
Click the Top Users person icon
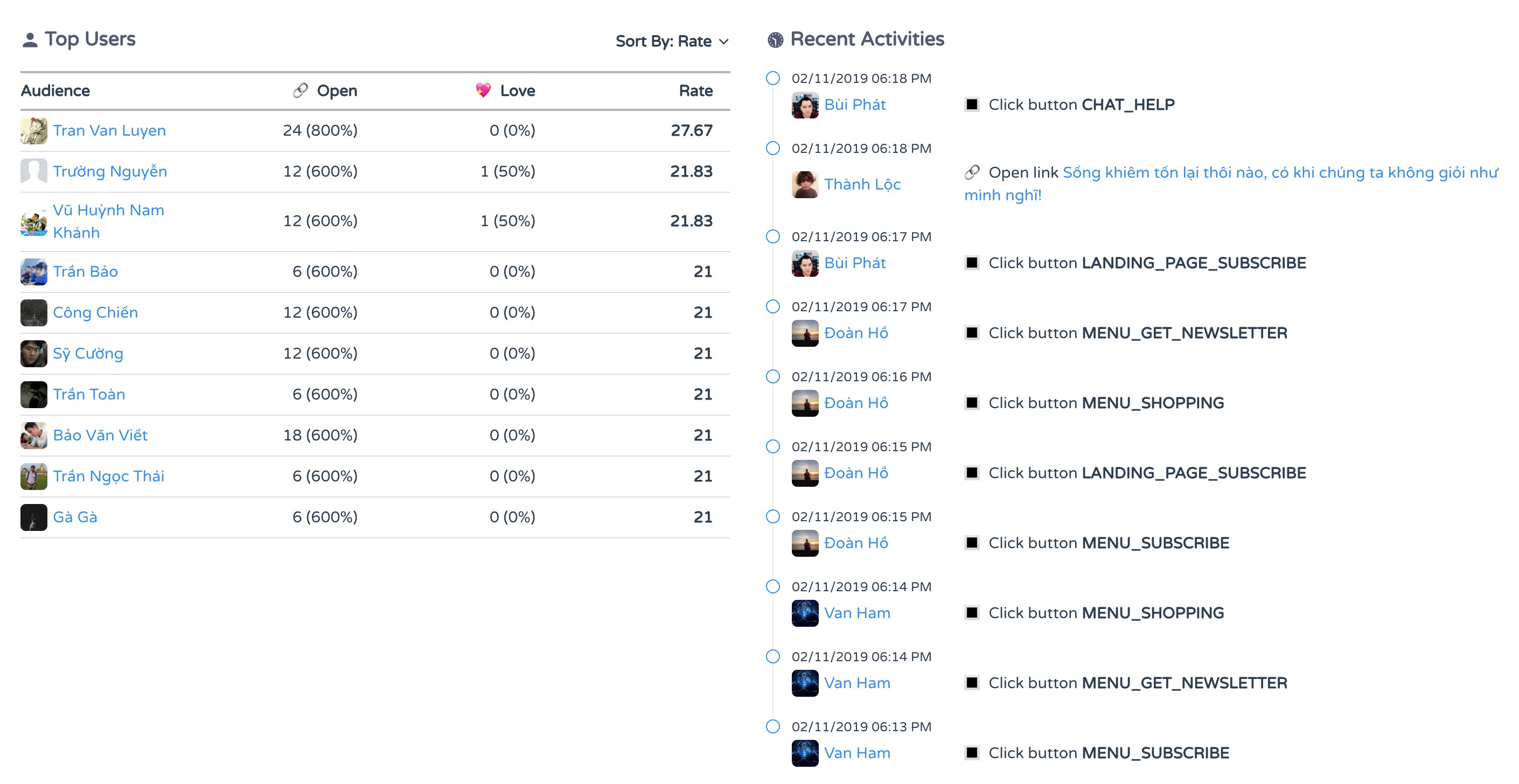click(x=30, y=40)
